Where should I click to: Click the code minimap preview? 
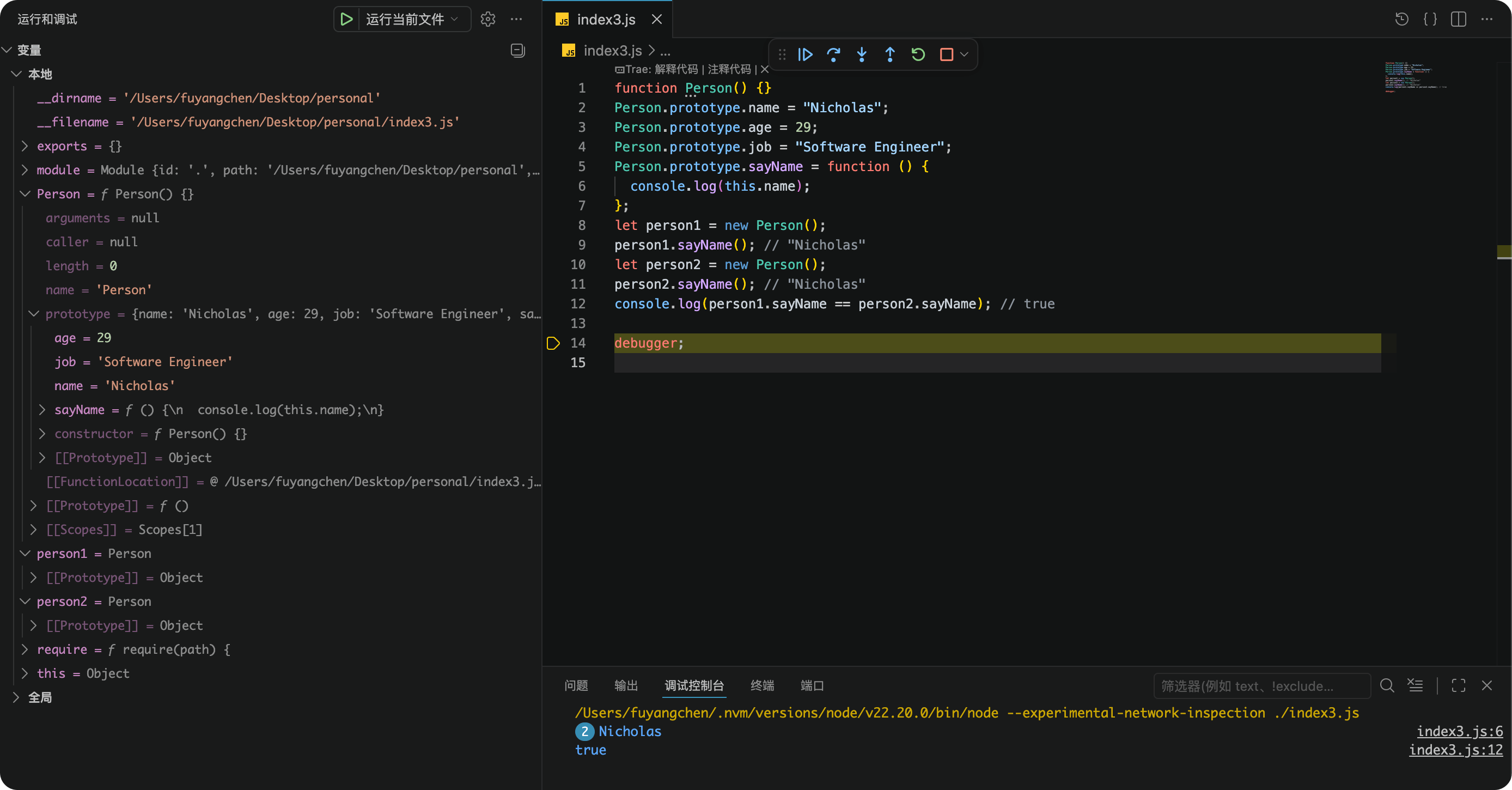tap(1416, 76)
